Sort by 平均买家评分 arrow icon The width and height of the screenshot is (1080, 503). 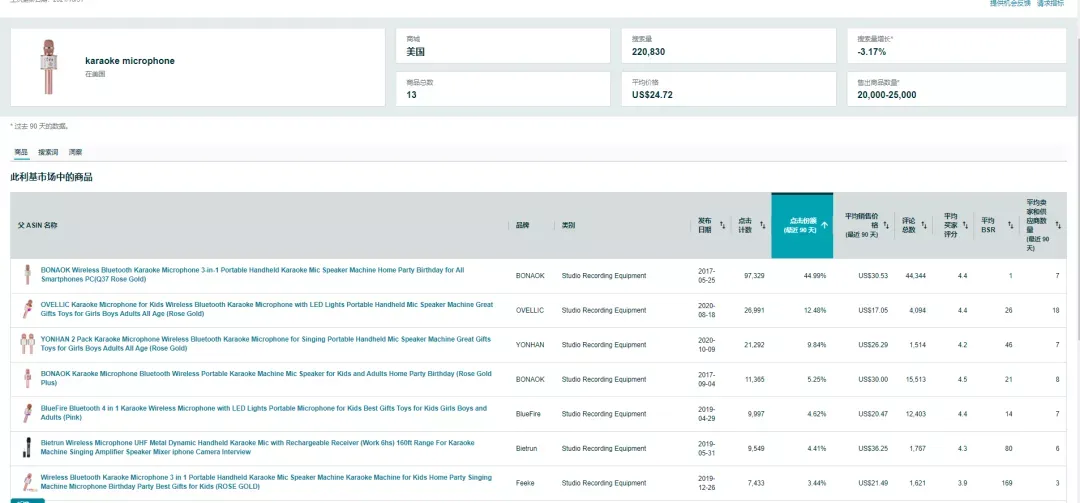(x=967, y=225)
